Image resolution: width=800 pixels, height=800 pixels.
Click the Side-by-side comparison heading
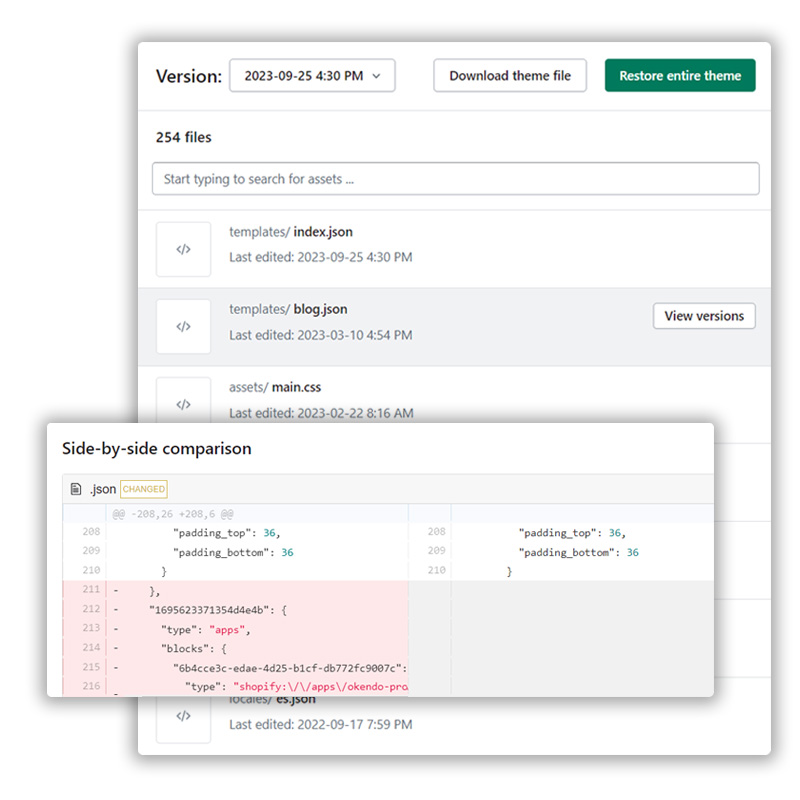click(156, 449)
